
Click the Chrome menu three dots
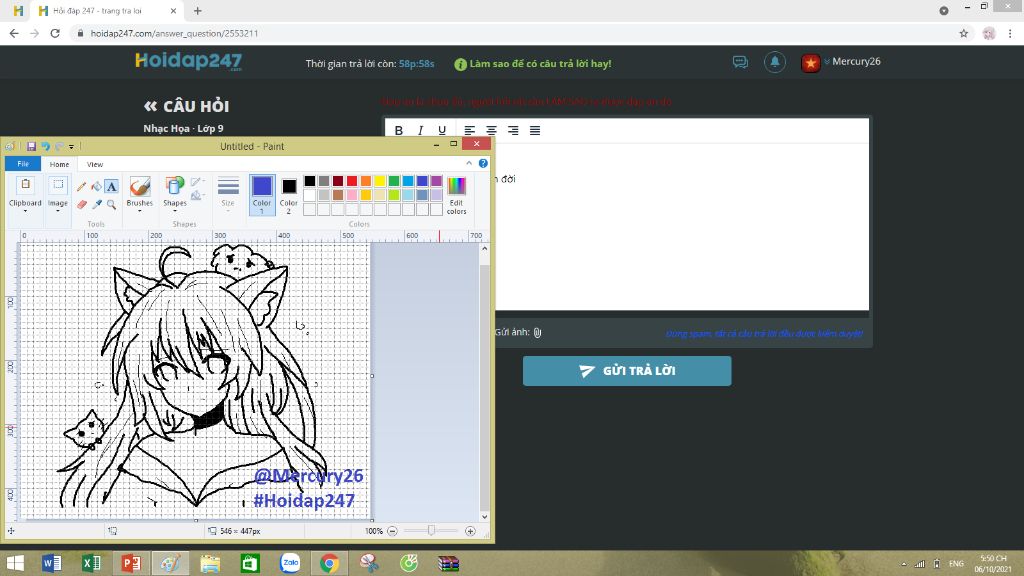[x=1010, y=33]
